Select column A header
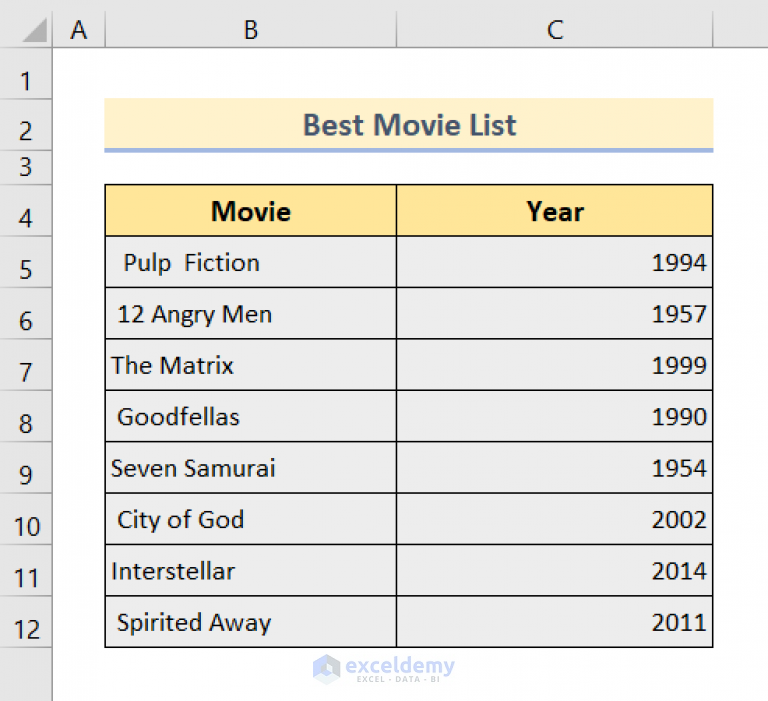Viewport: 768px width, 701px height. pyautogui.click(x=79, y=29)
